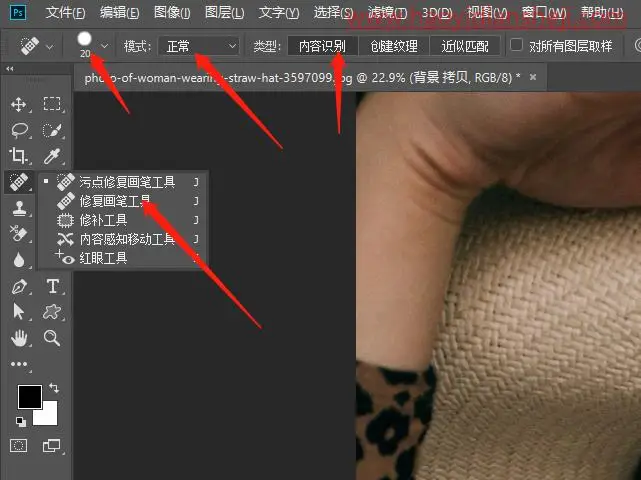Select 污点修复画笔工具 from flyout
Image resolution: width=641 pixels, height=480 pixels.
122,182
